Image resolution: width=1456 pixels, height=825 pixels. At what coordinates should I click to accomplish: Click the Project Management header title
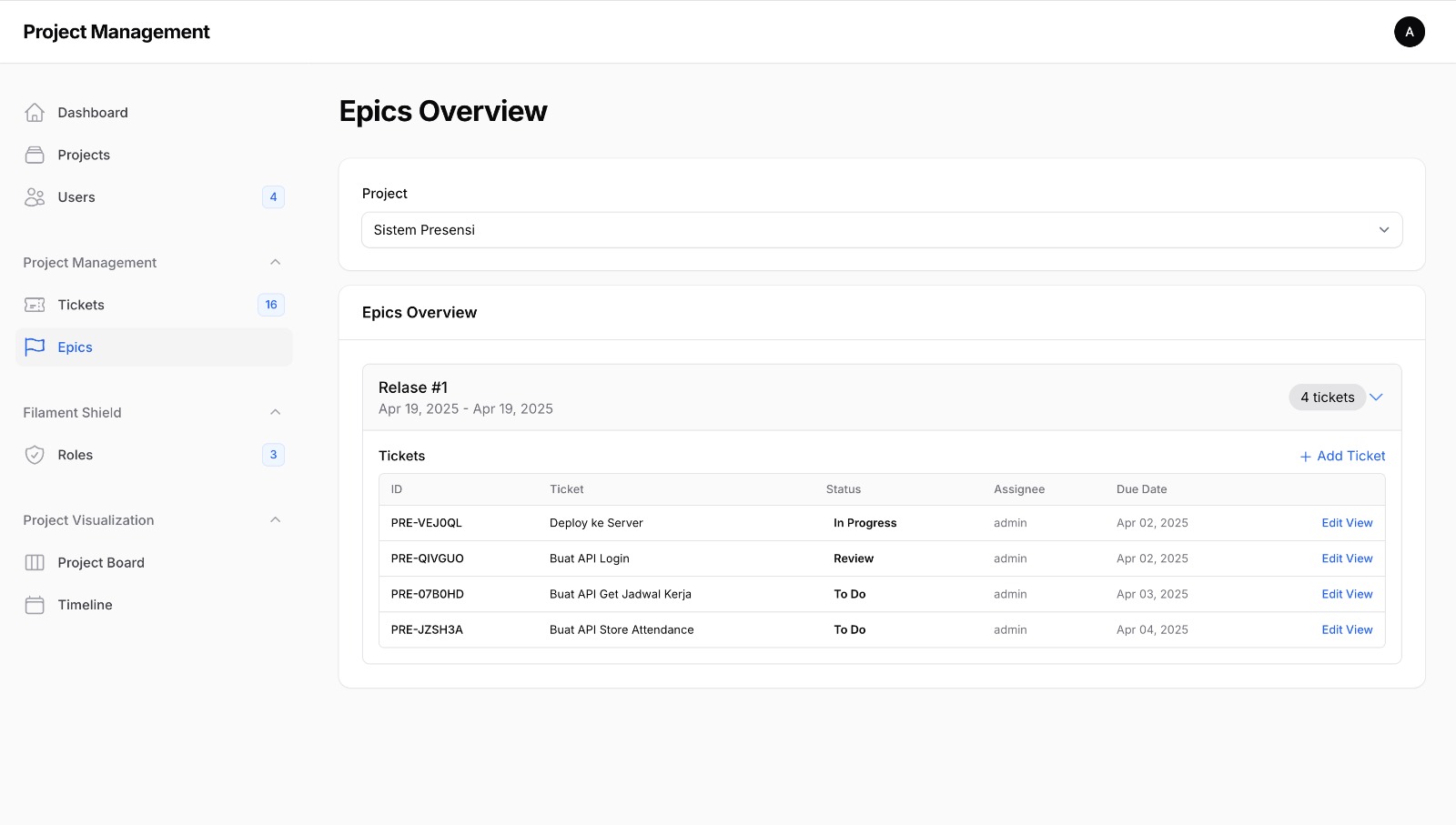[x=116, y=32]
